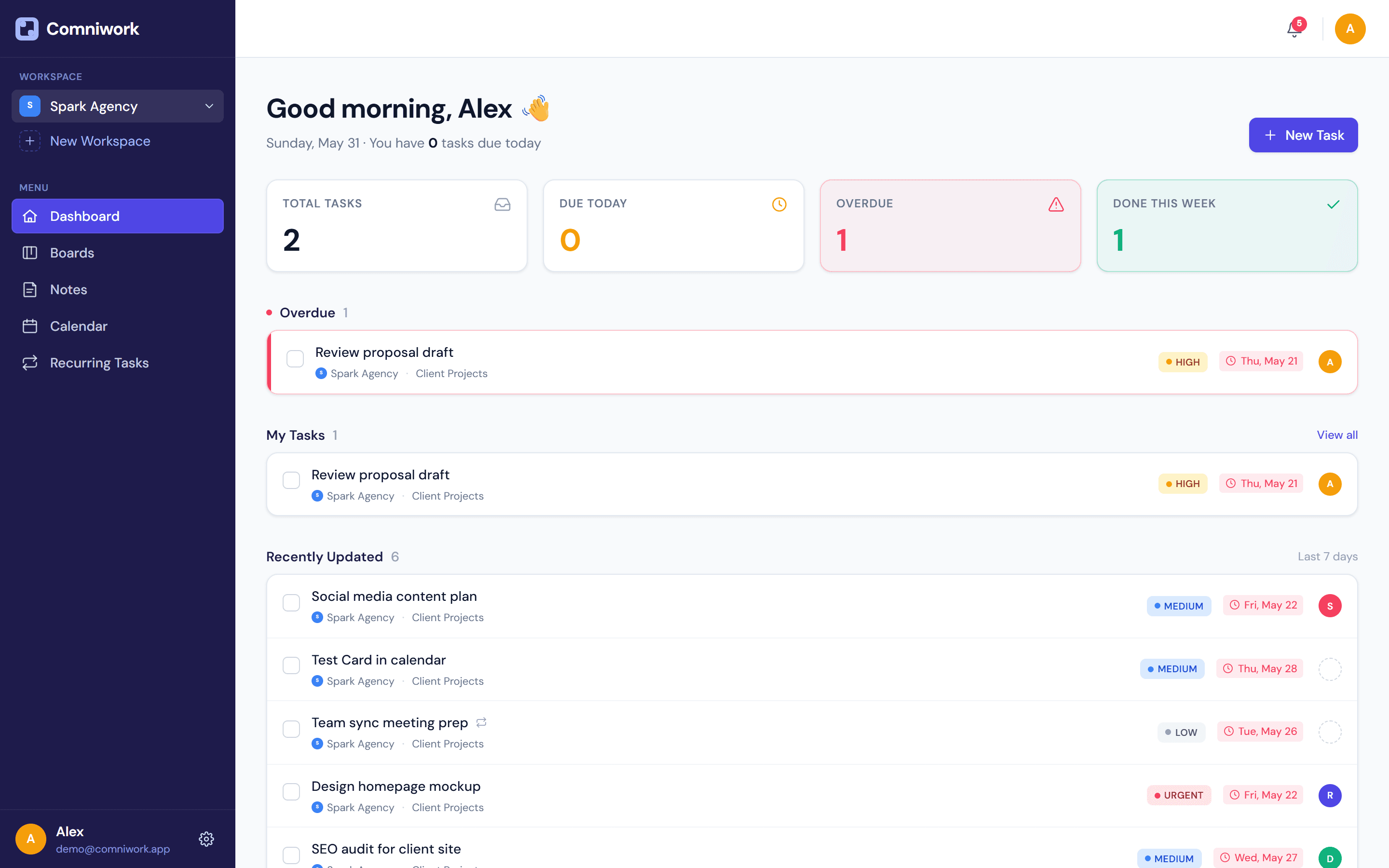1389x868 pixels.
Task: Open Notes from the sidebar menu
Action: point(118,289)
